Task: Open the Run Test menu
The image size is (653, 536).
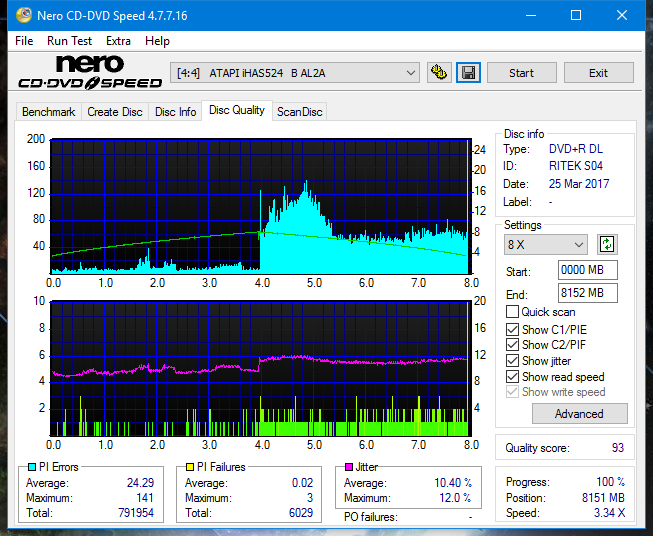Action: tap(69, 41)
